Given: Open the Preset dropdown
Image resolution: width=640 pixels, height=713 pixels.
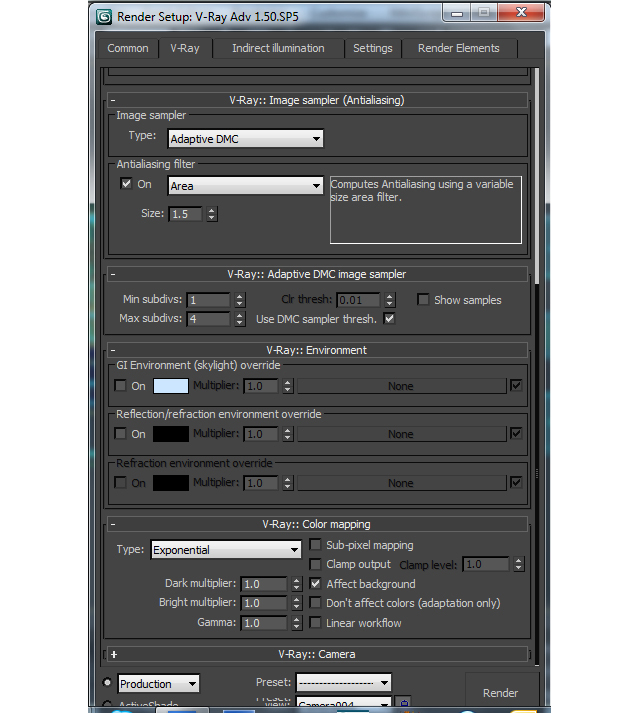Looking at the screenshot, I should tap(343, 683).
